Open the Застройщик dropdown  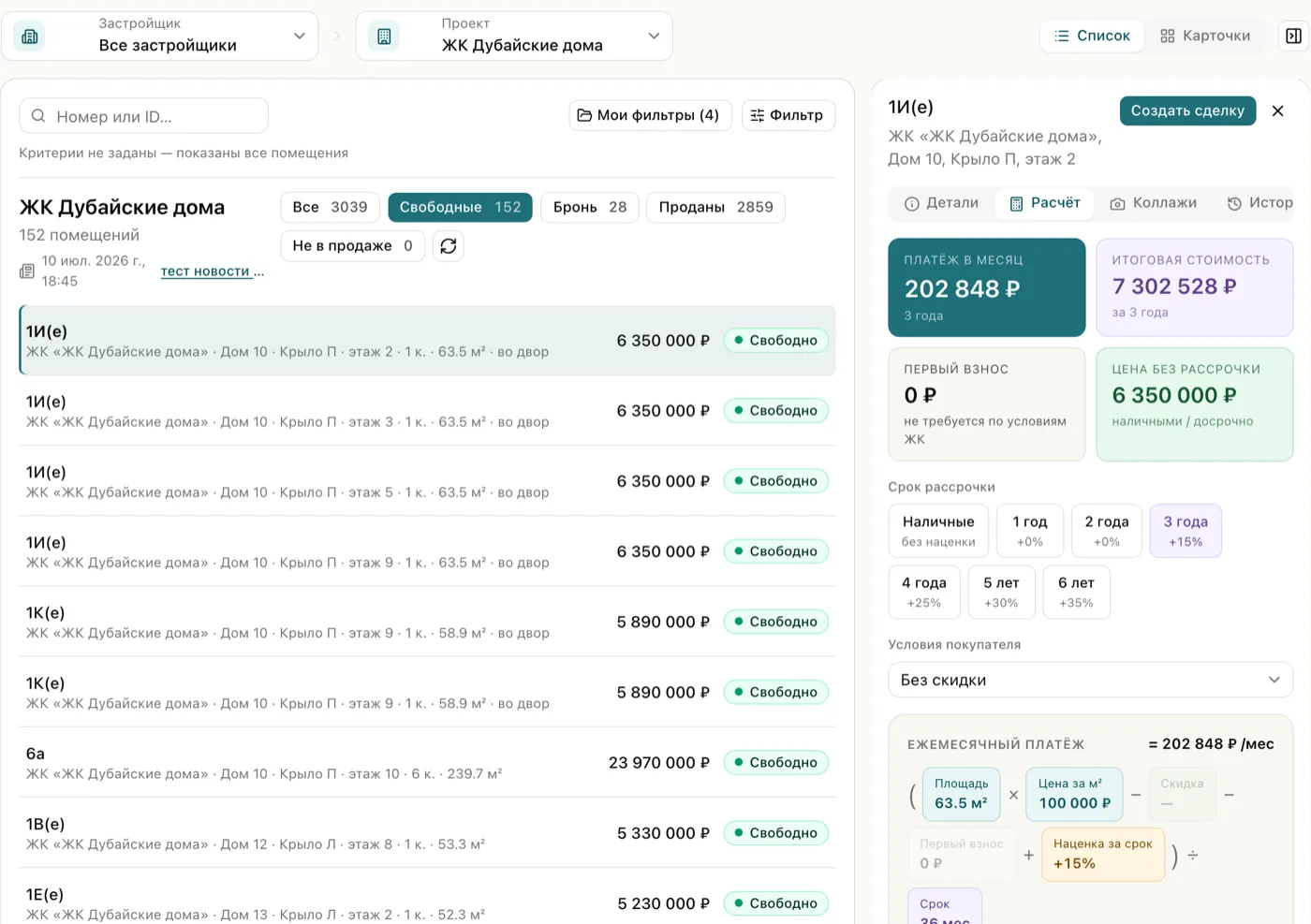pyautogui.click(x=160, y=36)
